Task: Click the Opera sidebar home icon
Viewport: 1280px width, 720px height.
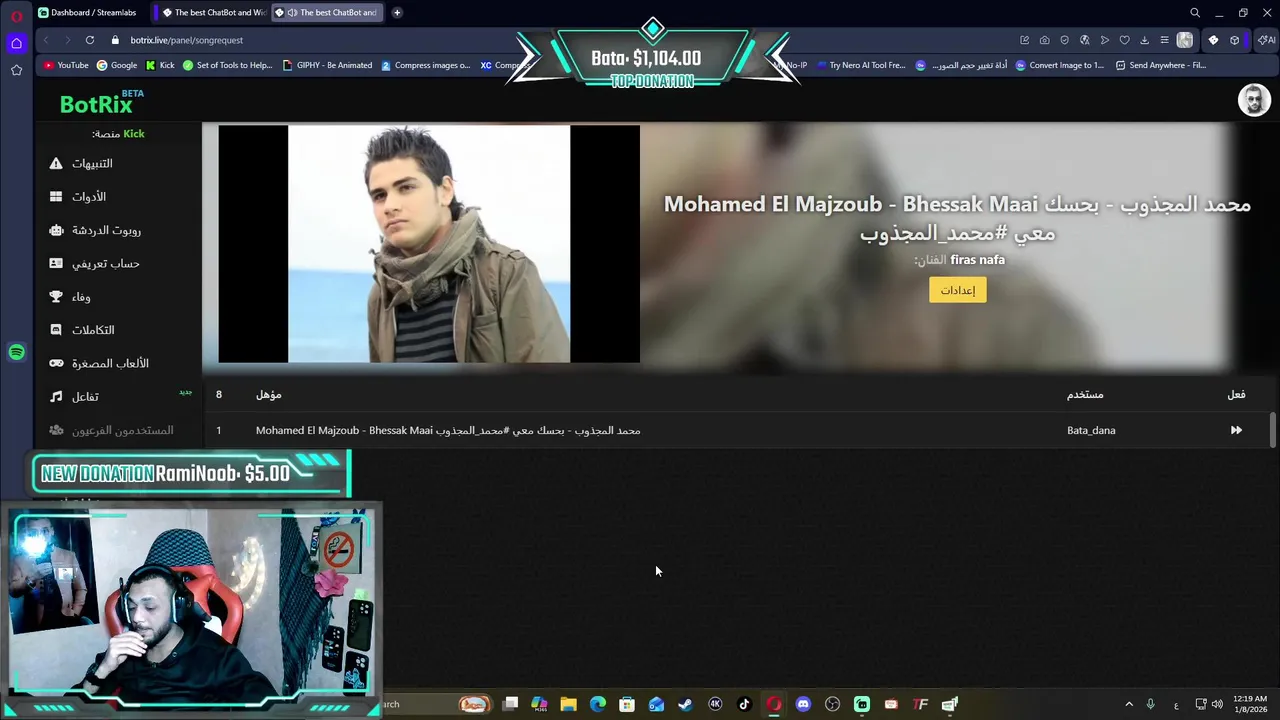Action: [16, 42]
